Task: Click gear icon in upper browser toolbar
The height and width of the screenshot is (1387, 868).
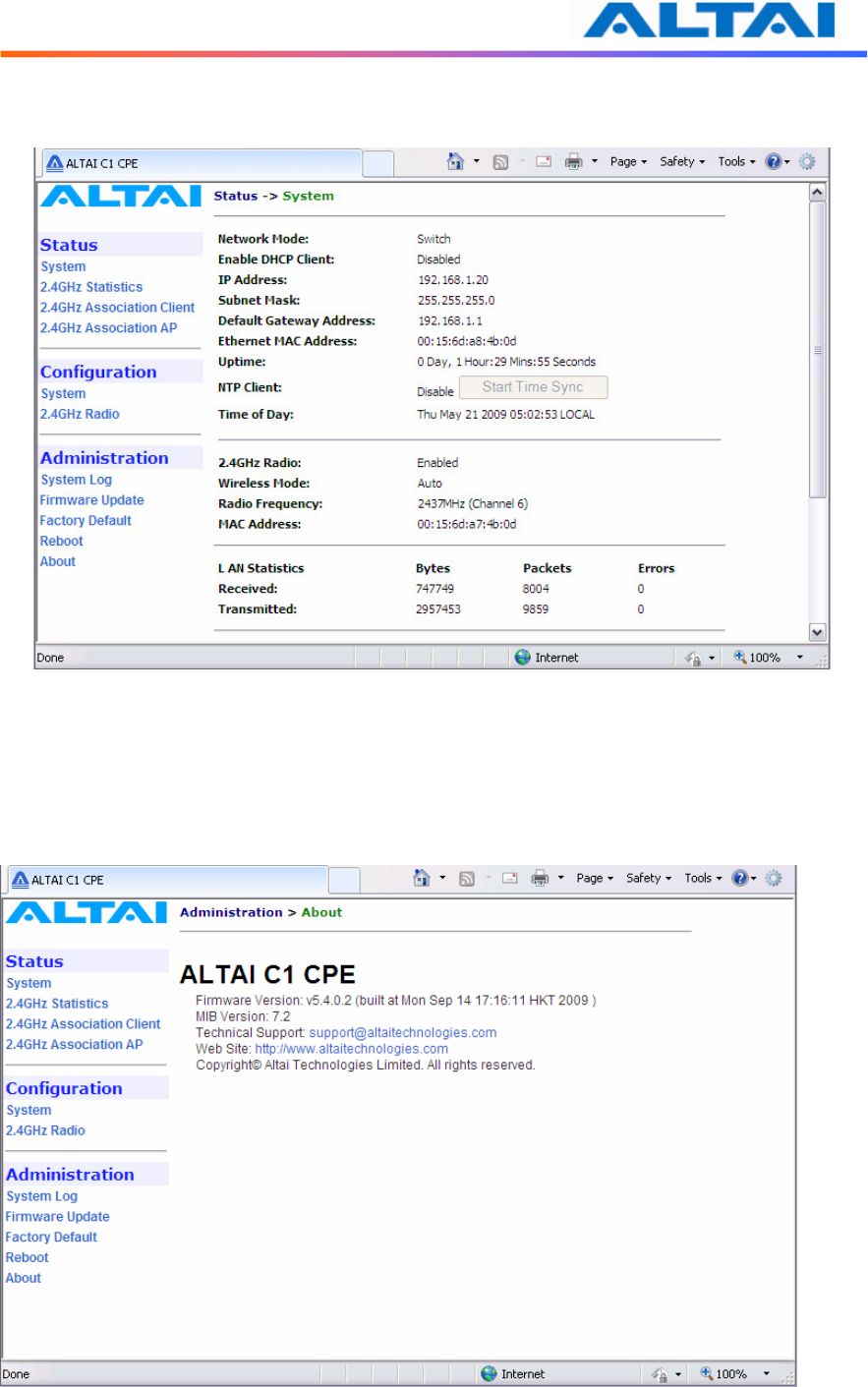Action: (807, 161)
